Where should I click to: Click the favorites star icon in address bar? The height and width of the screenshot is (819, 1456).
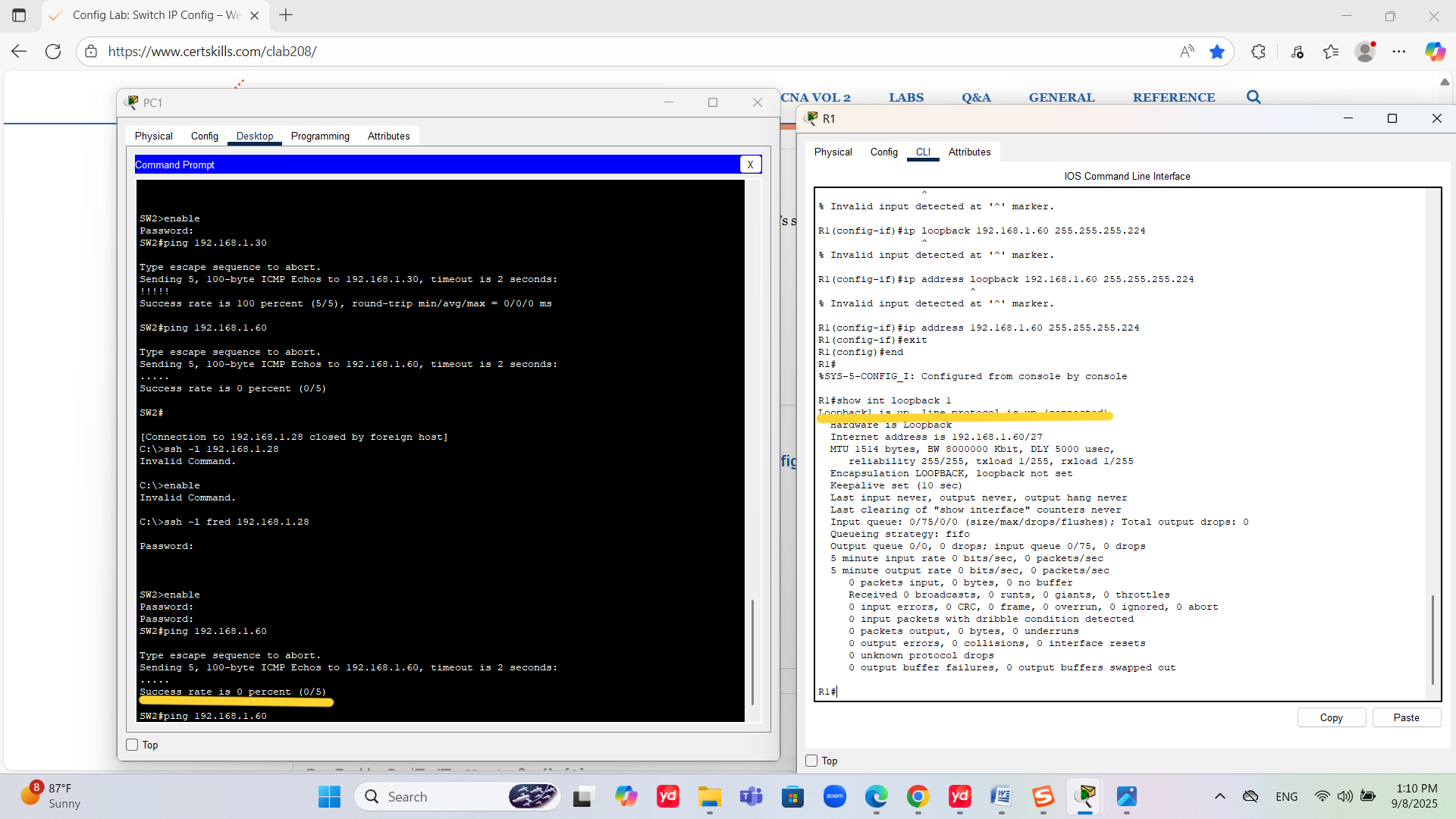point(1217,52)
